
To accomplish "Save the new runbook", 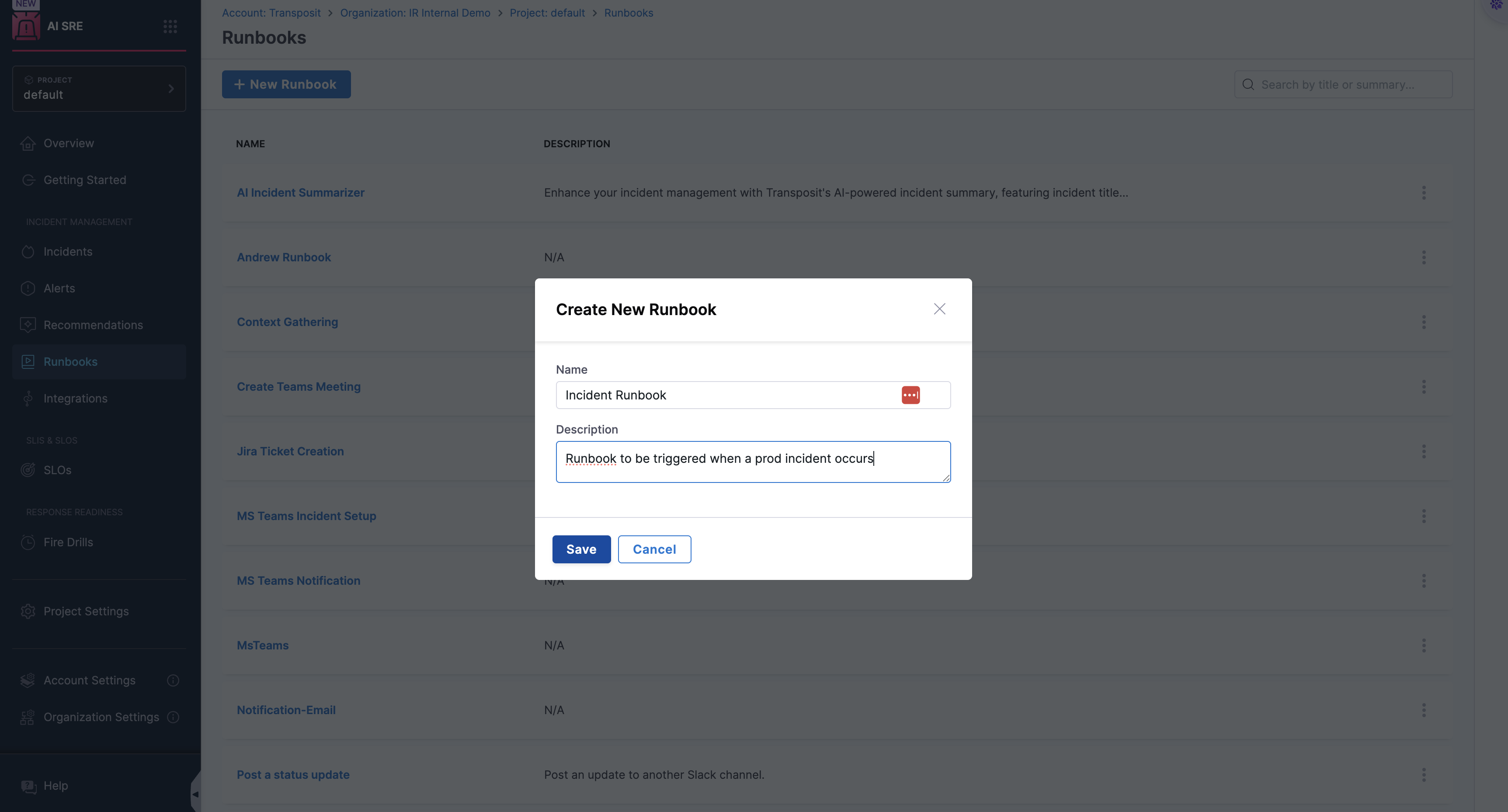I will point(581,549).
